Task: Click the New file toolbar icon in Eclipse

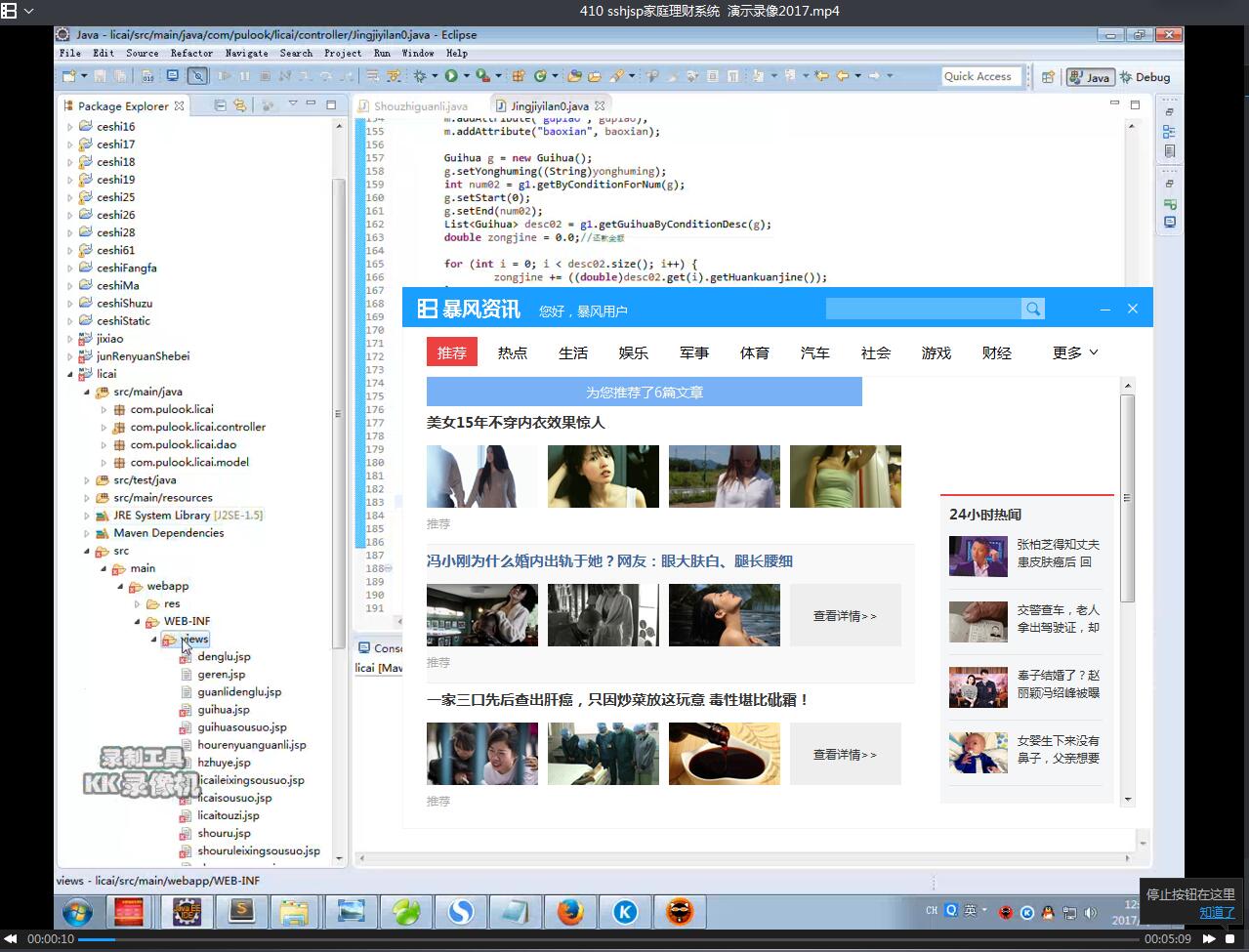Action: (x=68, y=76)
